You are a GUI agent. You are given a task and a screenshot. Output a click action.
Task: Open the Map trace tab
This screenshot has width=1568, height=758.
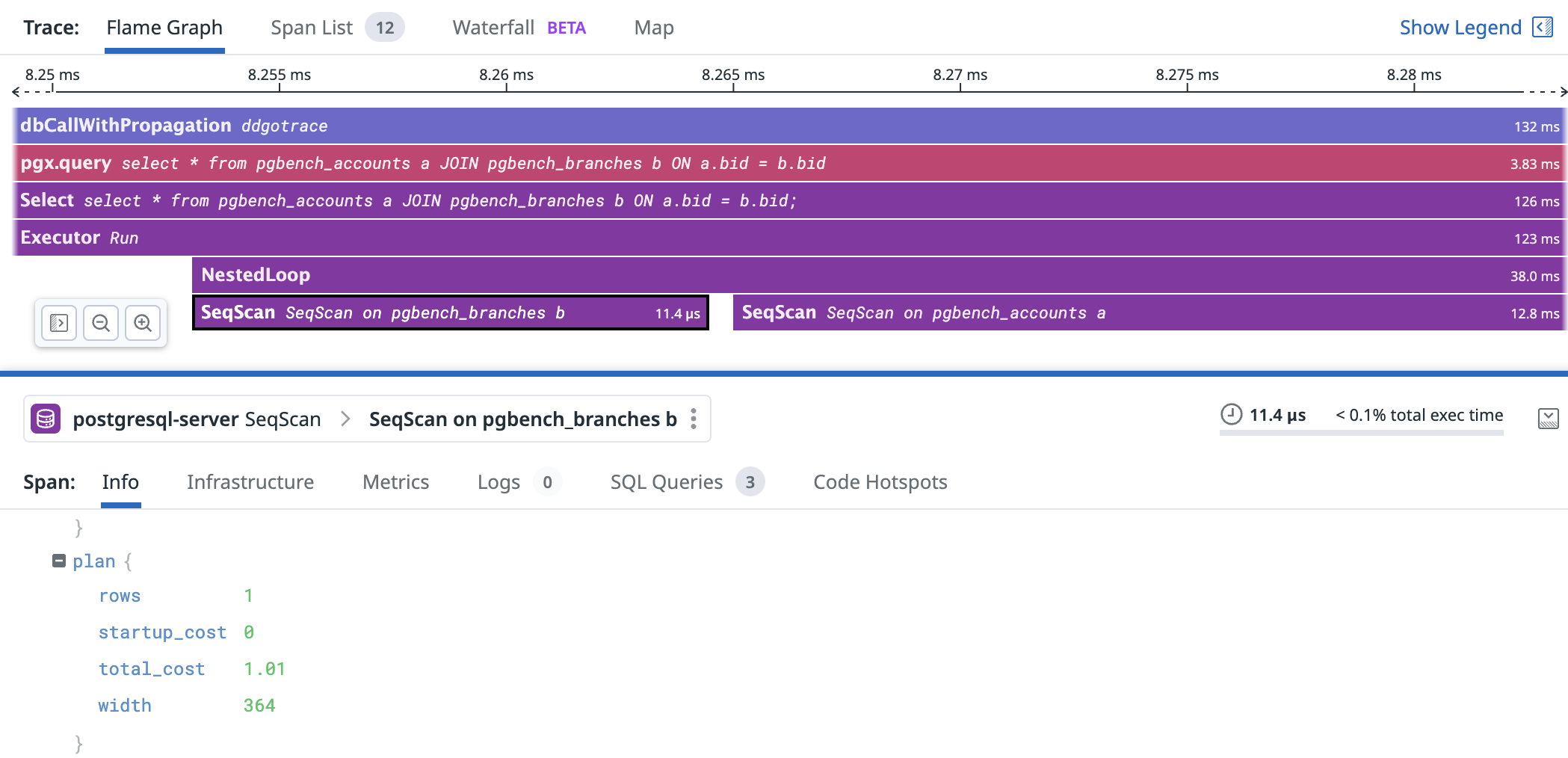coord(653,28)
